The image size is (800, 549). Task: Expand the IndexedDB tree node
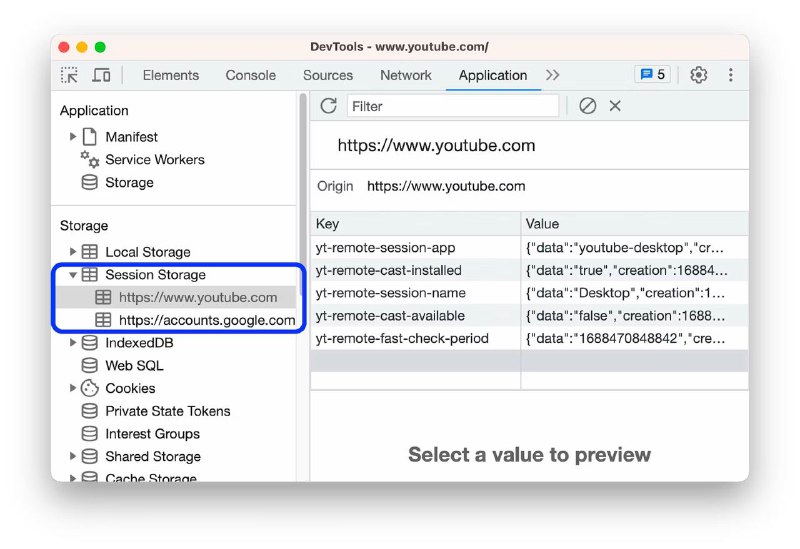coord(73,343)
